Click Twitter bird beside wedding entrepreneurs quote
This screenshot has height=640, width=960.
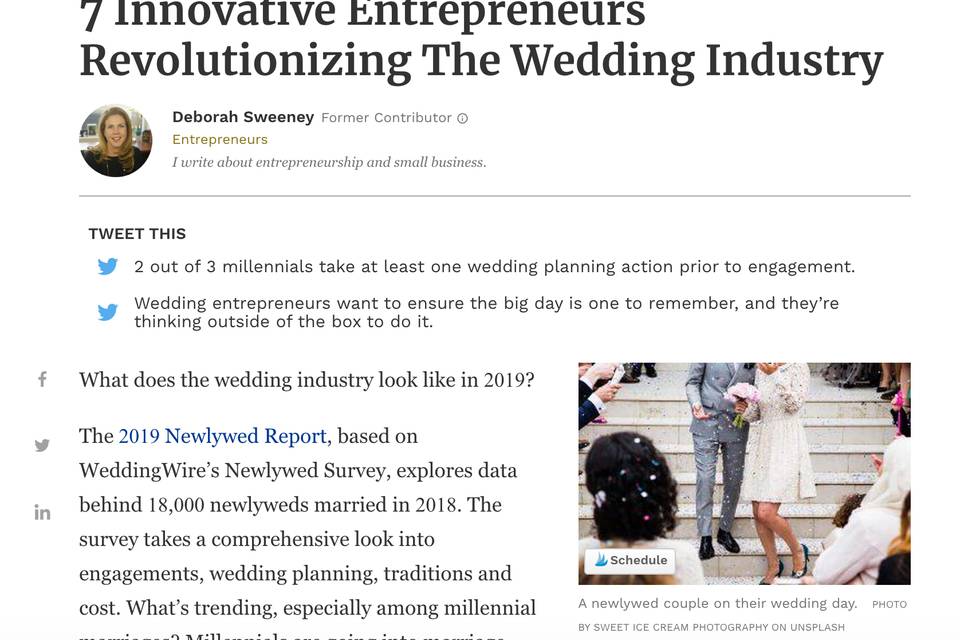click(108, 312)
